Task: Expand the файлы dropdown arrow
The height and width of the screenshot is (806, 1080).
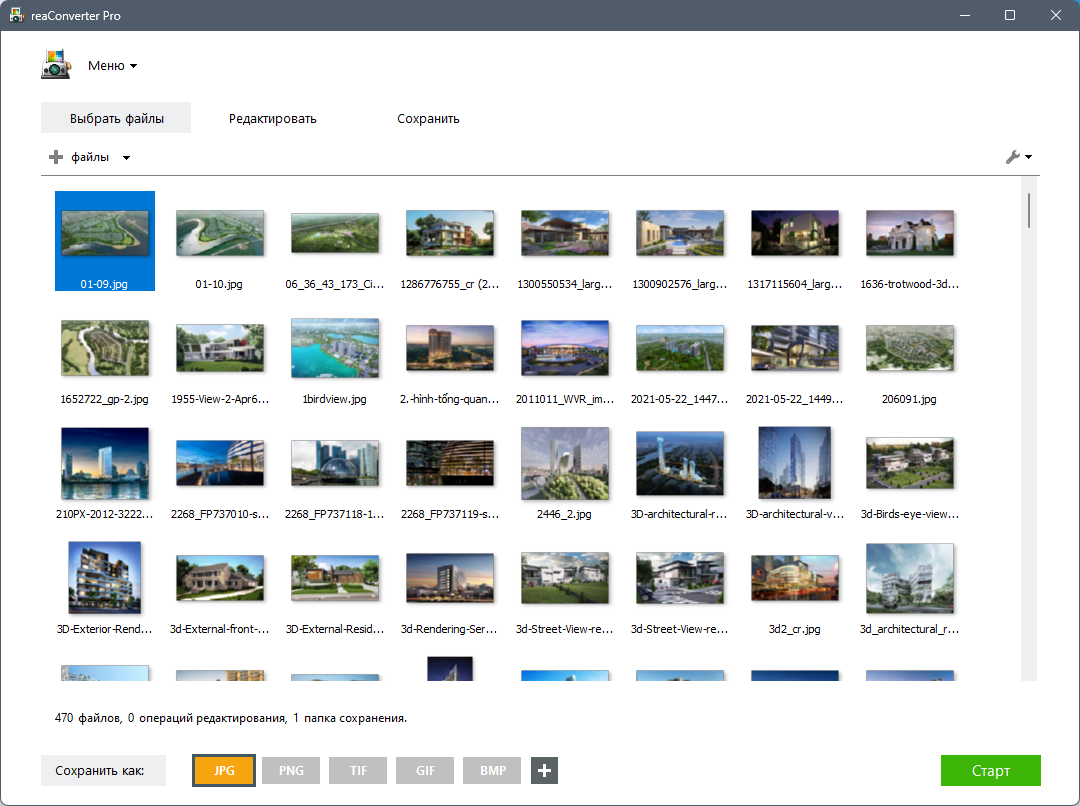Action: pyautogui.click(x=126, y=157)
